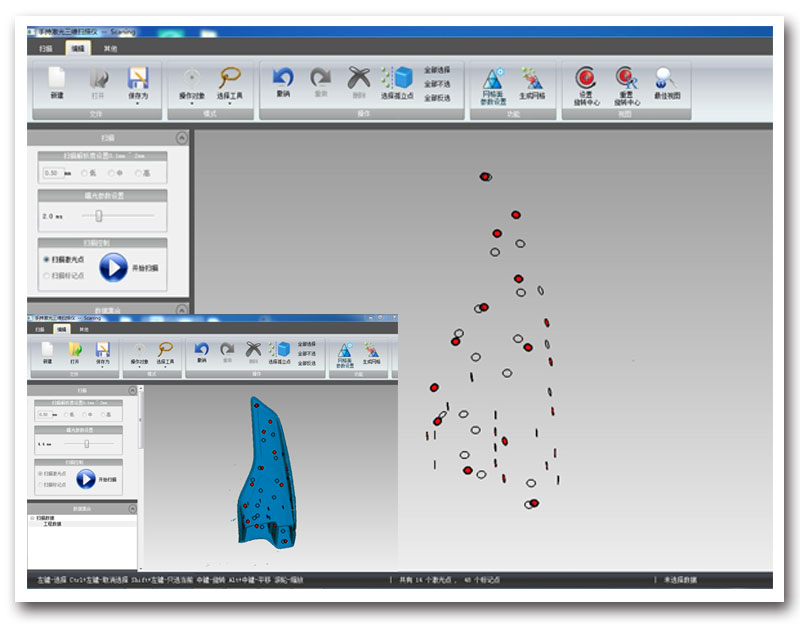
Task: Click the 0.50 mm resolution field, main window
Action: point(53,173)
